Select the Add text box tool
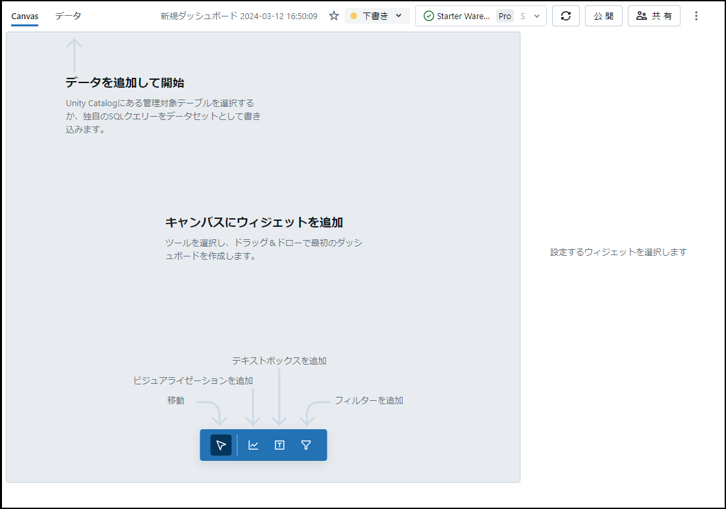726x509 pixels. point(280,445)
